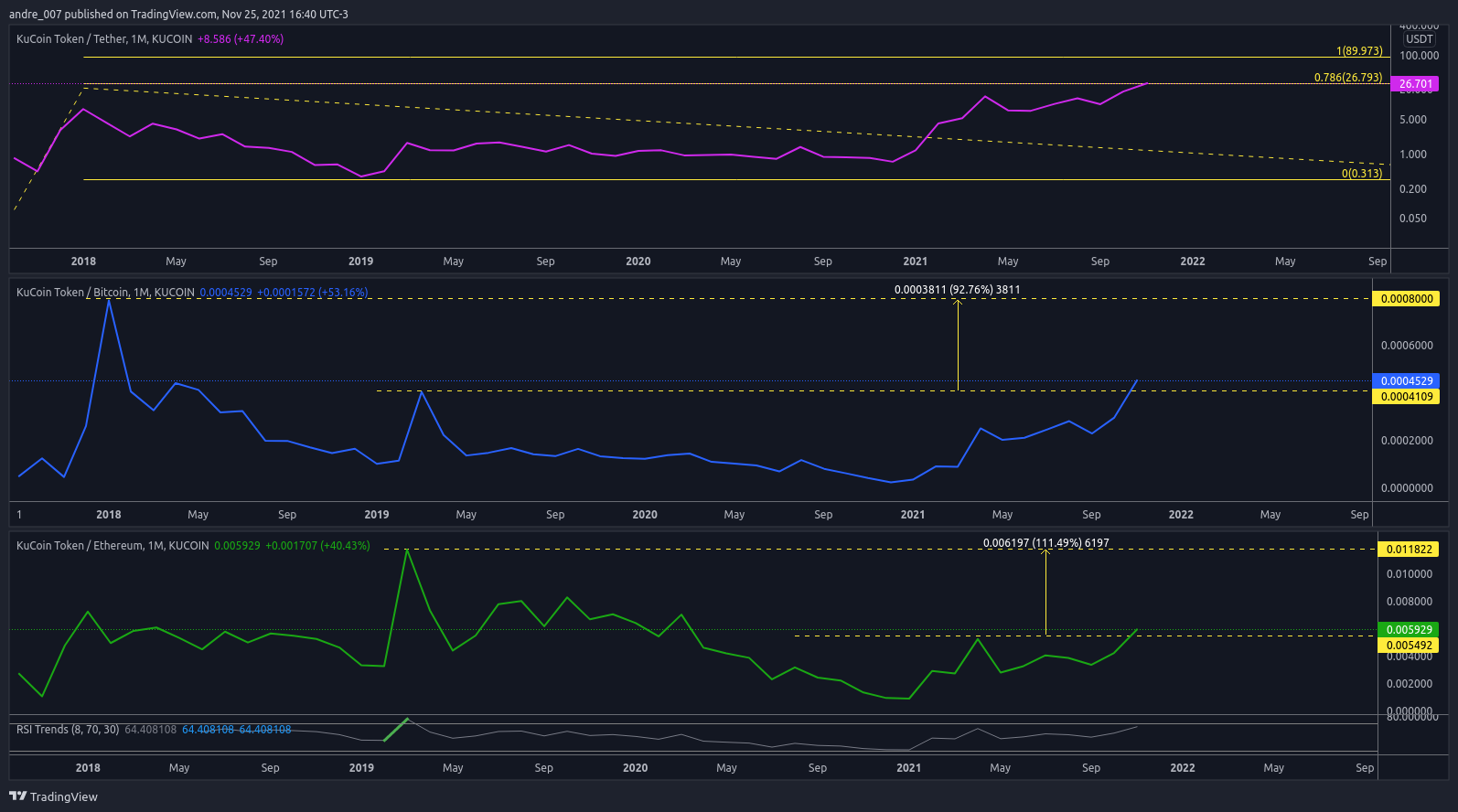Click the yellow 0.0004109 price level tag

click(1406, 397)
